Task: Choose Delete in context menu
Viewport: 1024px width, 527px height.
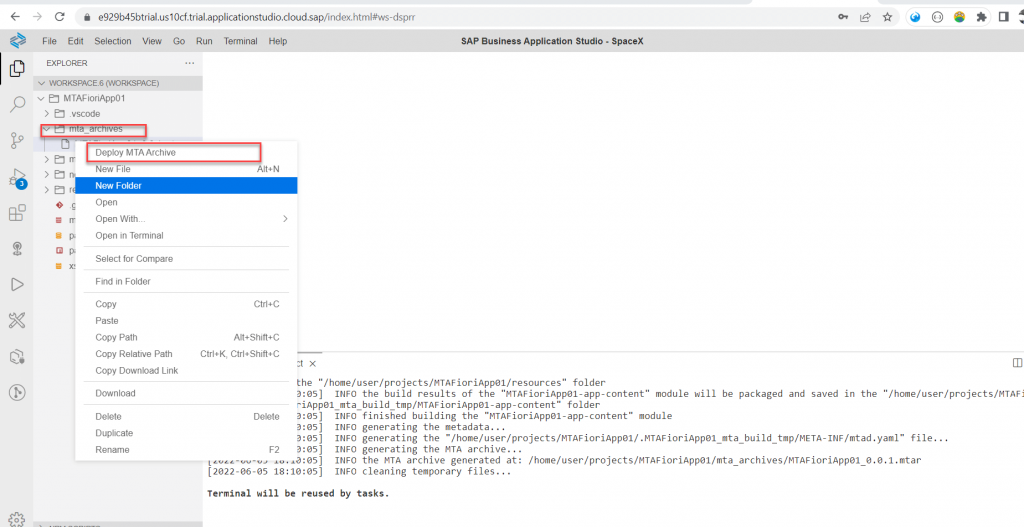Action: click(x=187, y=417)
